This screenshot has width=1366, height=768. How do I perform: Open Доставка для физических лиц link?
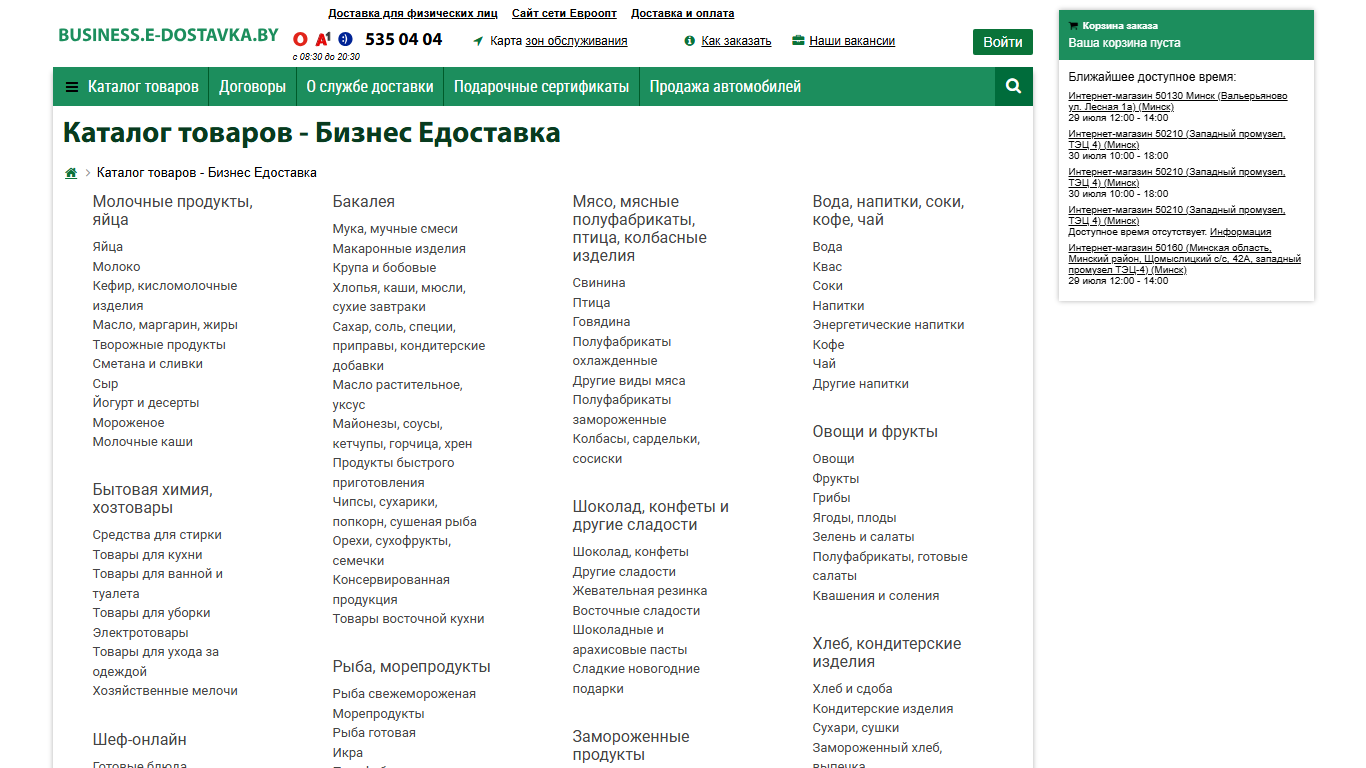pos(412,14)
